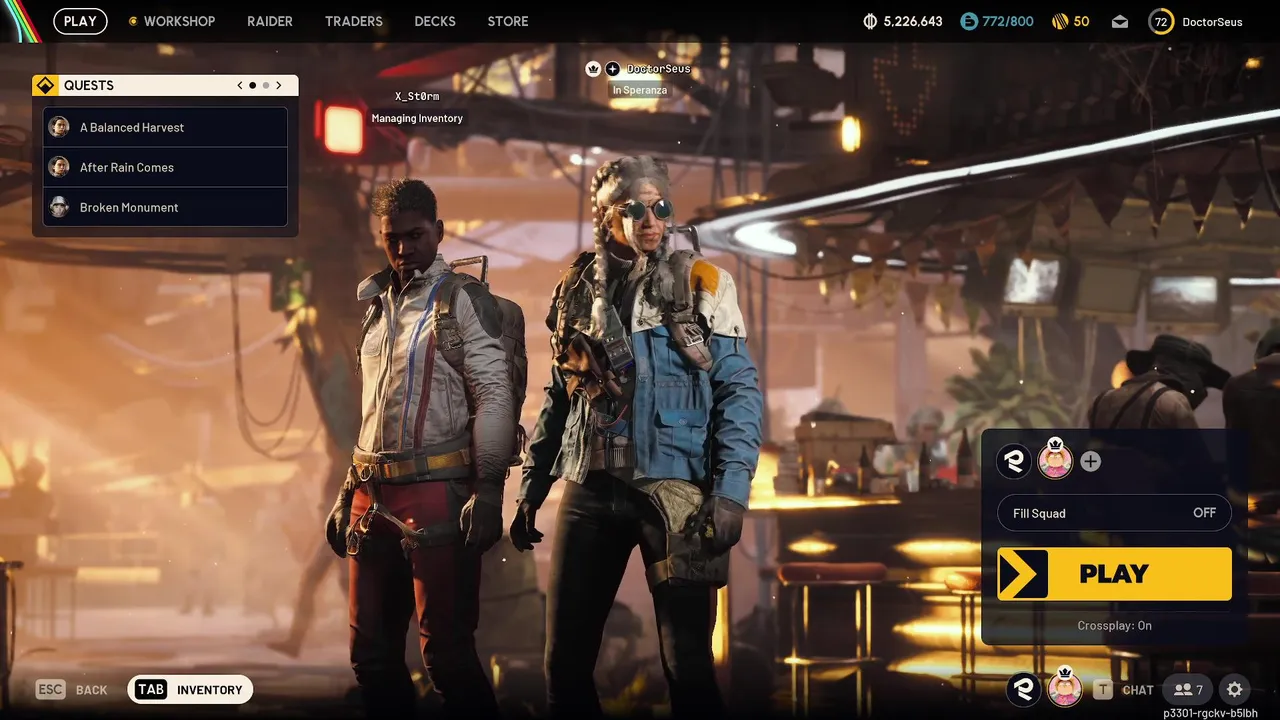Click the A Balanced Harvest quest giver portrait
This screenshot has width=1280, height=720.
coord(59,127)
